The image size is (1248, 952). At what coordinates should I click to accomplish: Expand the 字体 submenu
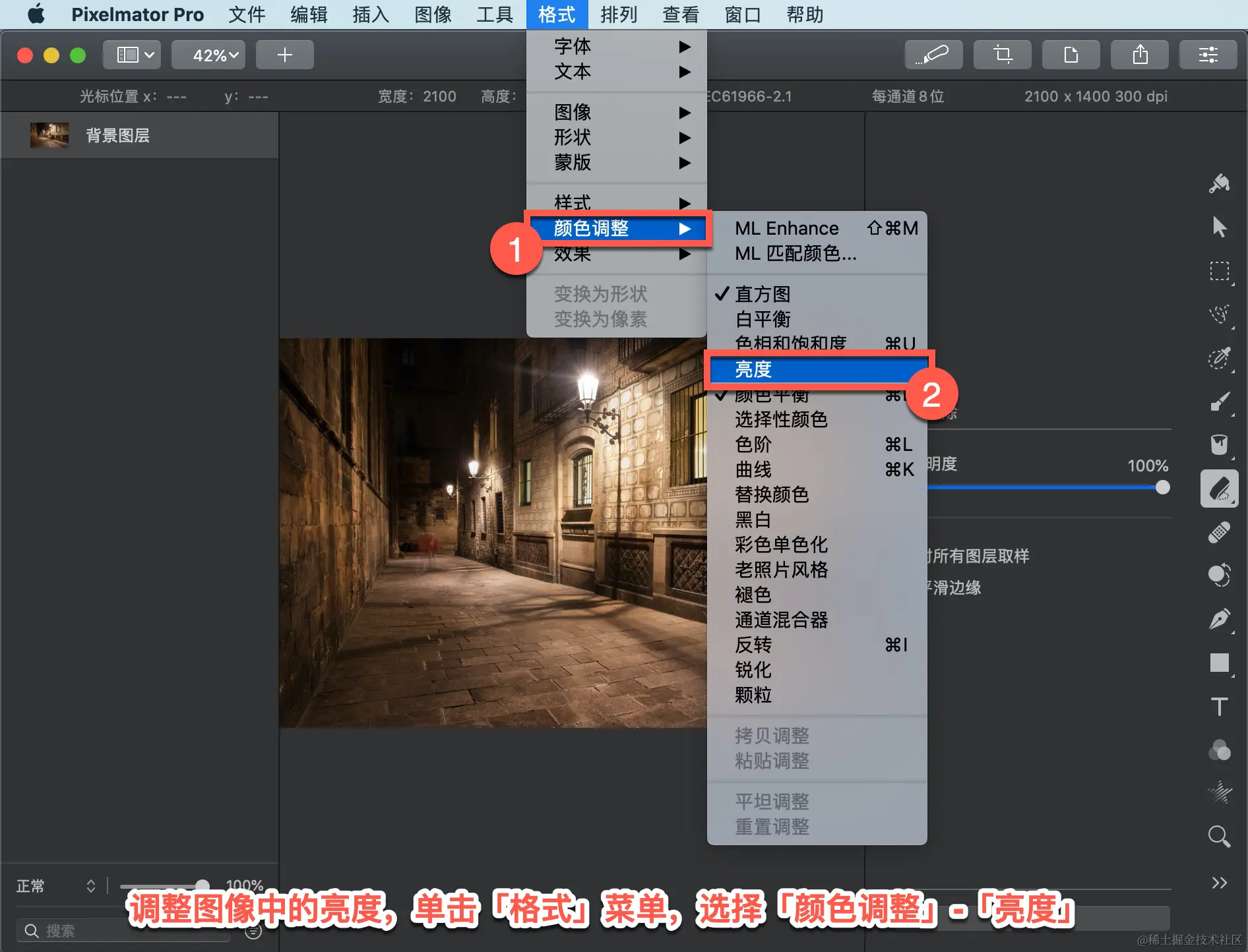click(617, 46)
